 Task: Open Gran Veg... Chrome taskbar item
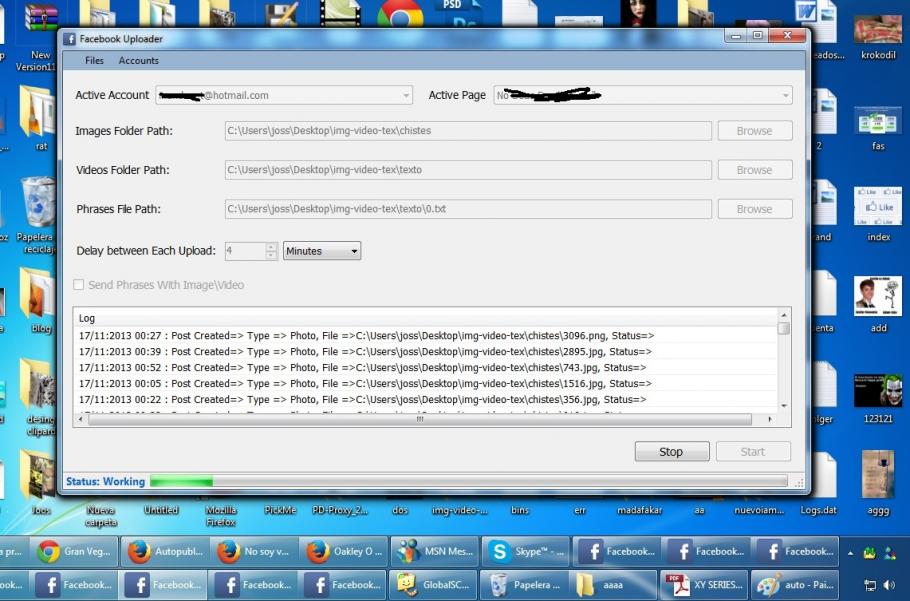pos(74,552)
